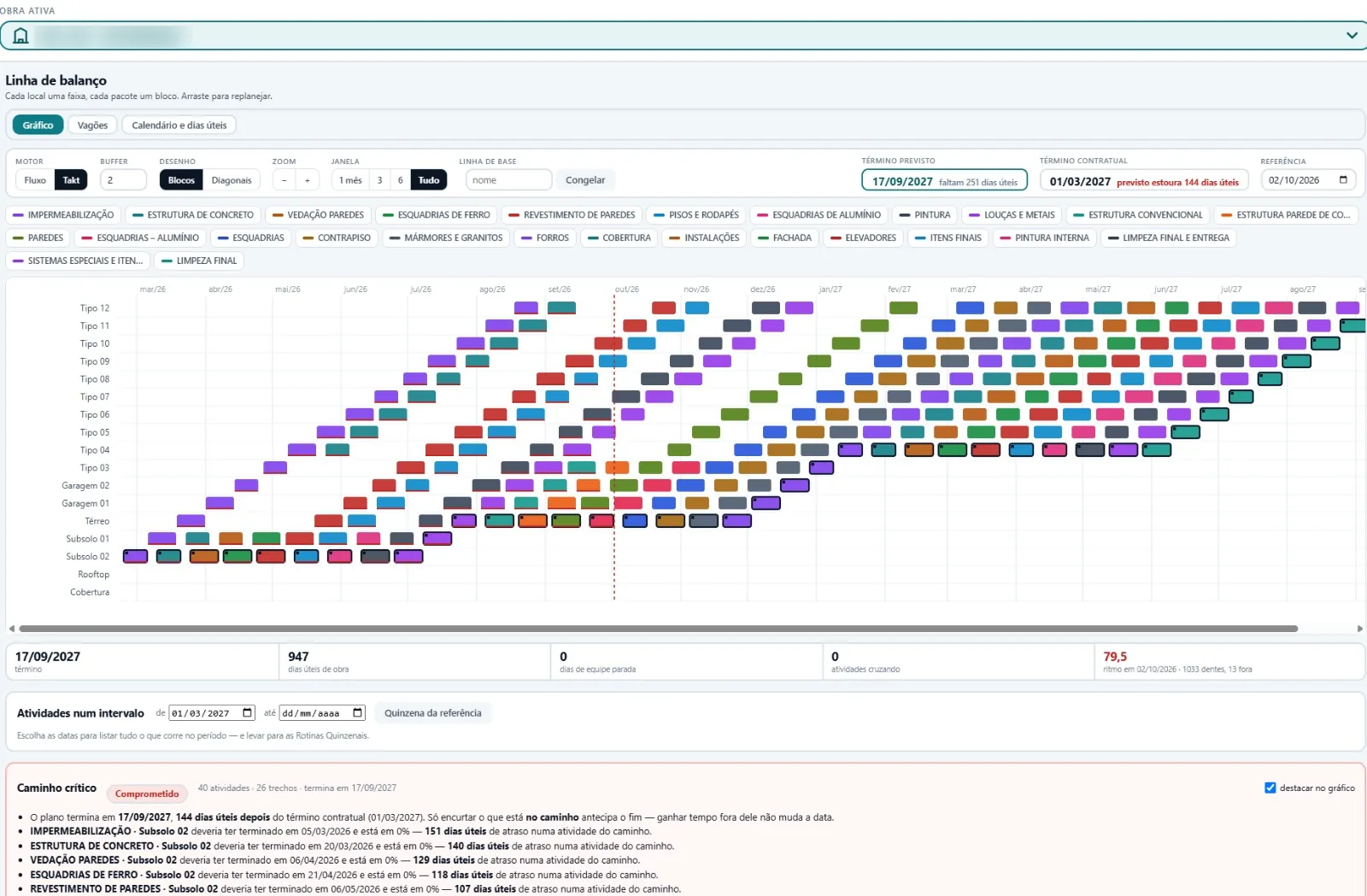This screenshot has height=896, width=1367.
Task: Open calendar picker of the 'até' date field
Action: point(358,713)
